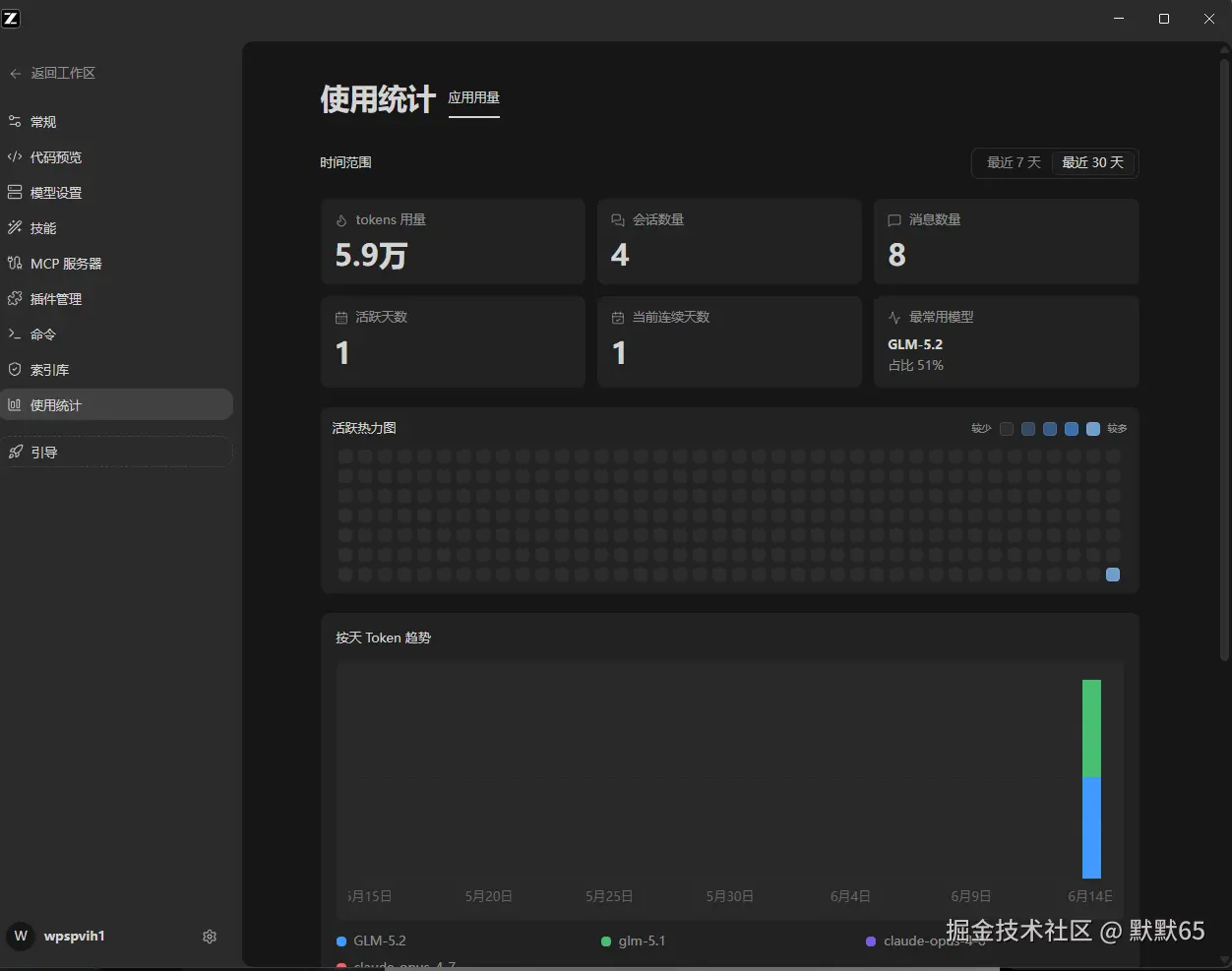
Task: Click the tokens 用量 flame icon
Action: click(341, 220)
